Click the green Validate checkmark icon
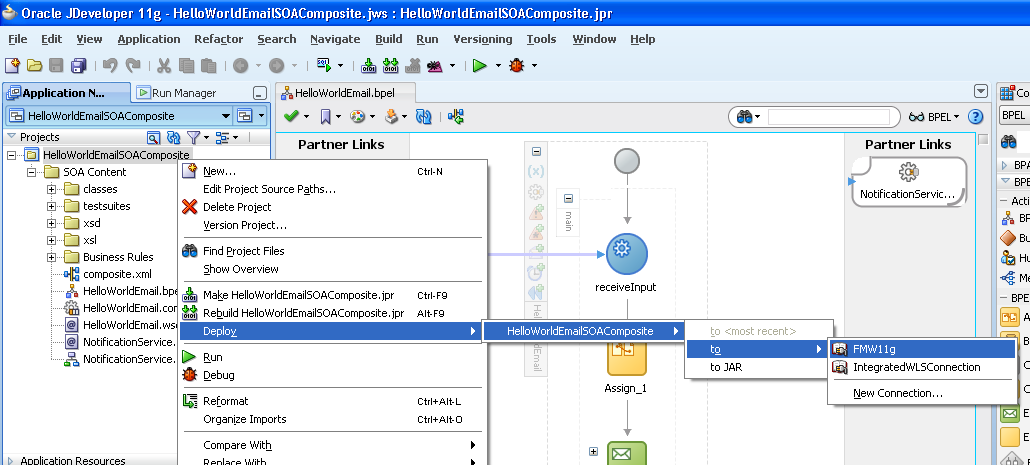The height and width of the screenshot is (465, 1030). click(x=291, y=117)
